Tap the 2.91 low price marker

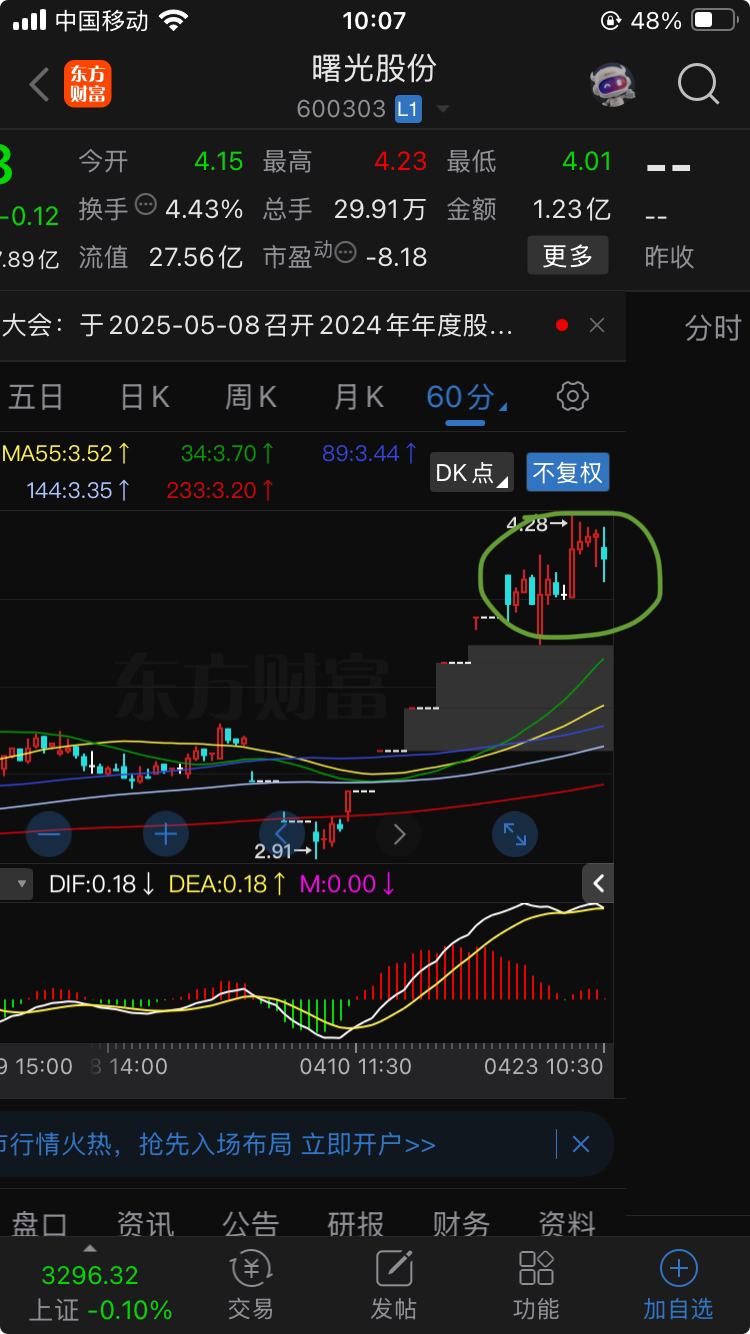click(x=284, y=852)
